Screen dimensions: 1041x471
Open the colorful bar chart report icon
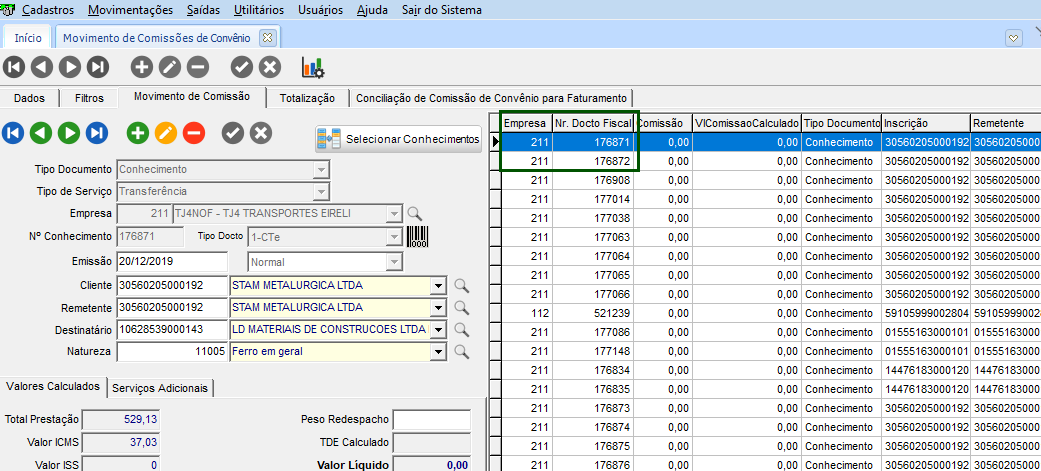[313, 67]
